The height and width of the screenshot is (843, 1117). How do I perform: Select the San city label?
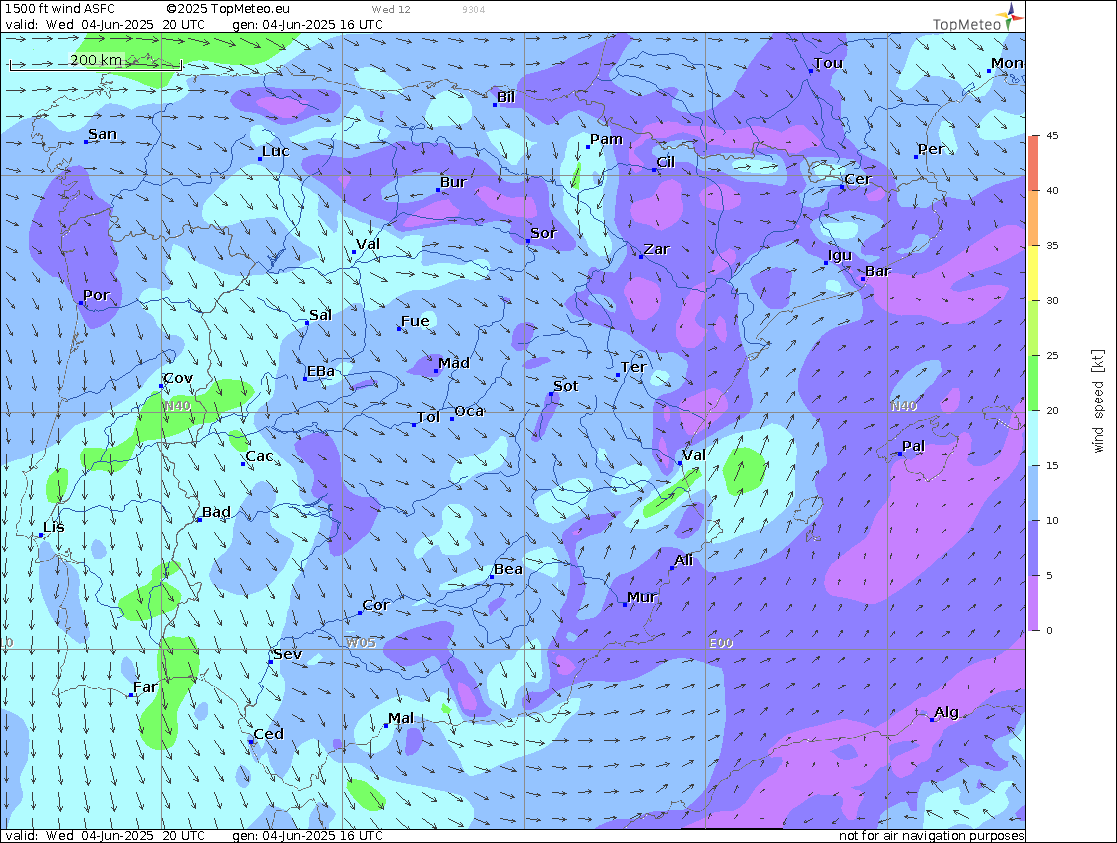(x=103, y=134)
